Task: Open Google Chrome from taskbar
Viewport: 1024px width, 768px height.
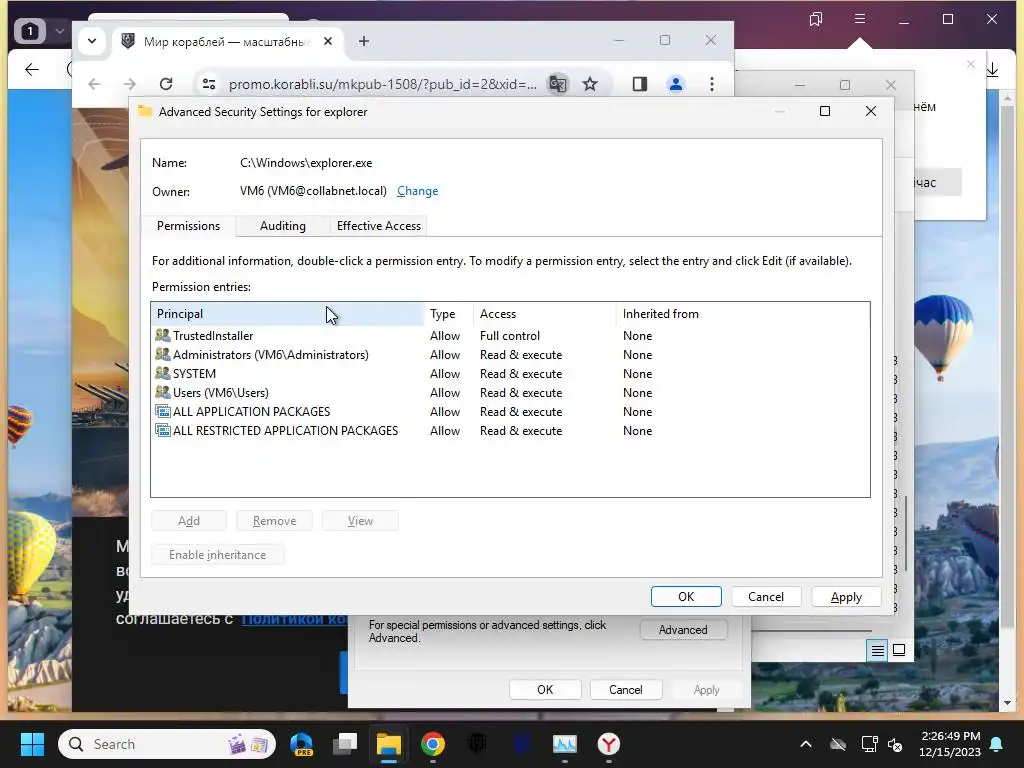Action: tap(432, 744)
